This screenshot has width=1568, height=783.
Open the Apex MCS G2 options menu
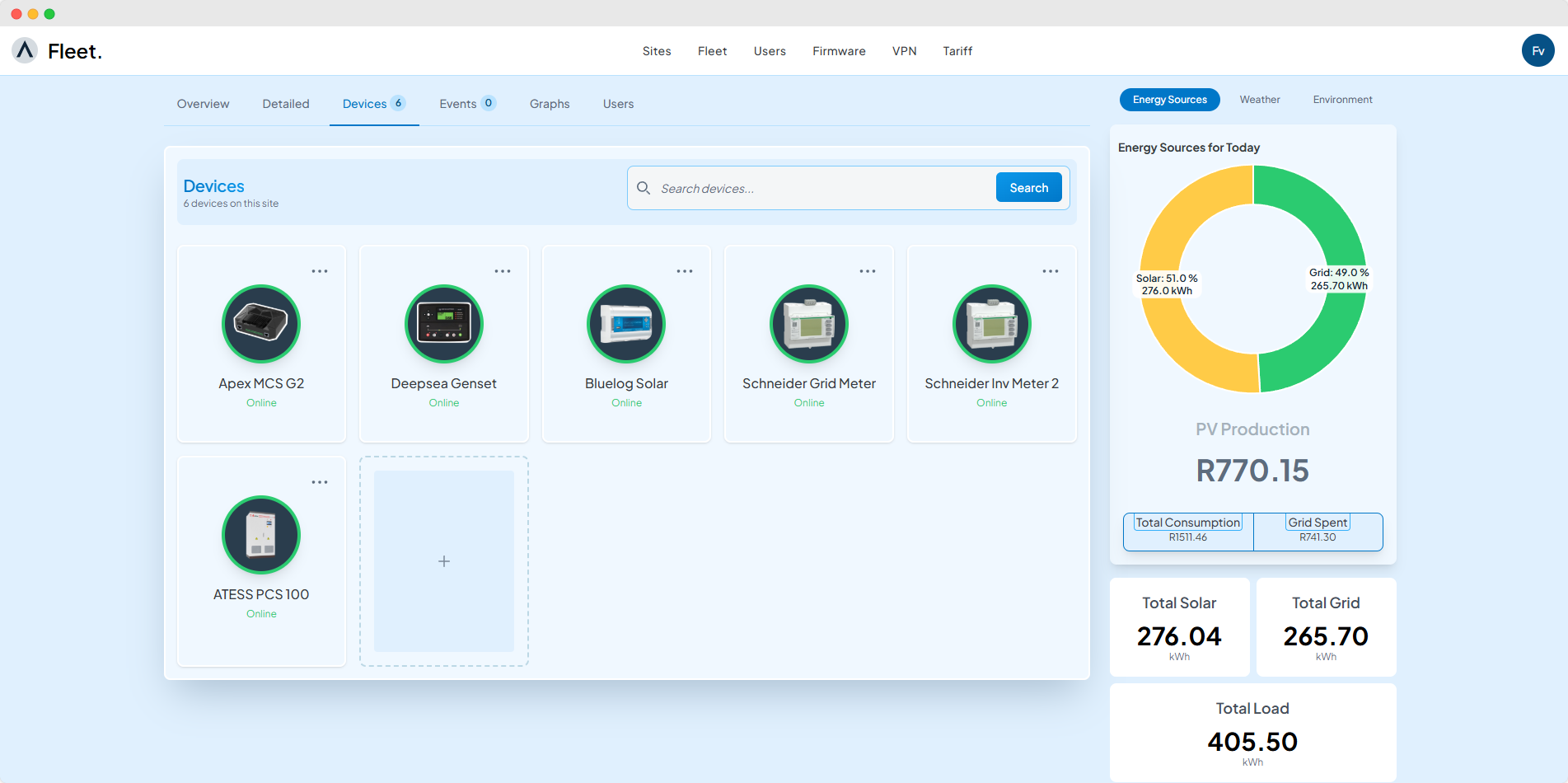pos(320,270)
